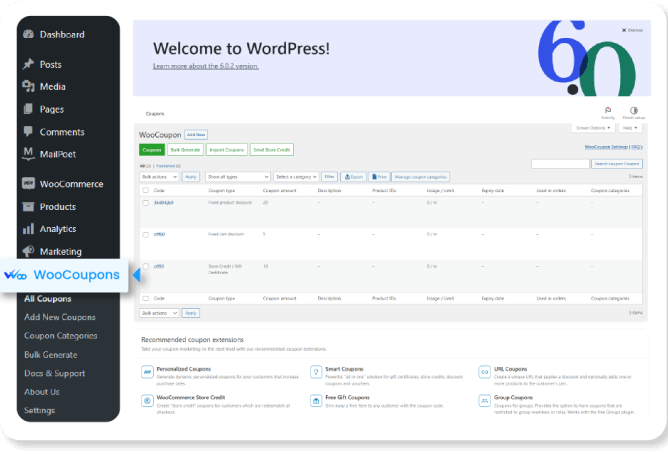This screenshot has width=668, height=454.
Task: Click the top Apply button
Action: (x=190, y=177)
